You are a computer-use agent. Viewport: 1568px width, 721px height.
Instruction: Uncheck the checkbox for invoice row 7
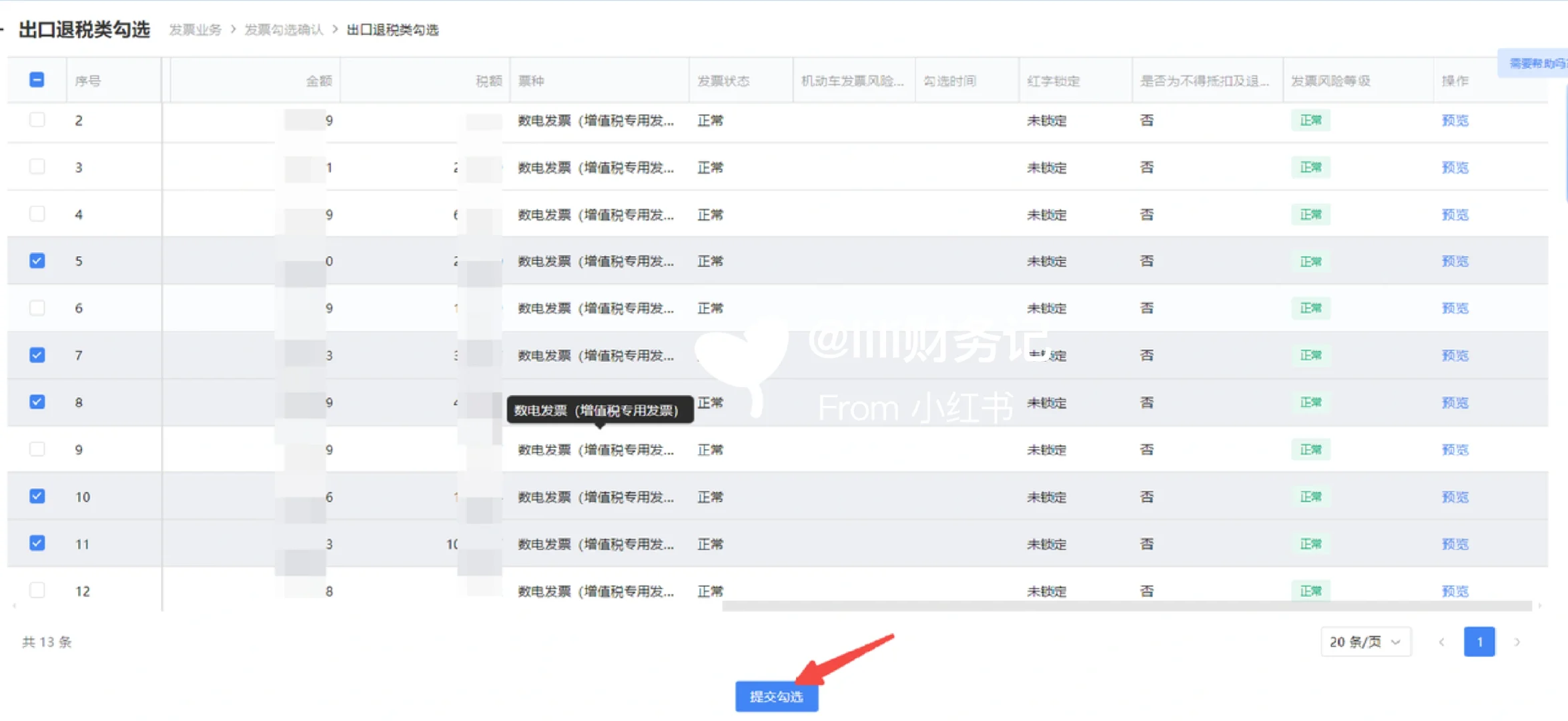tap(37, 355)
